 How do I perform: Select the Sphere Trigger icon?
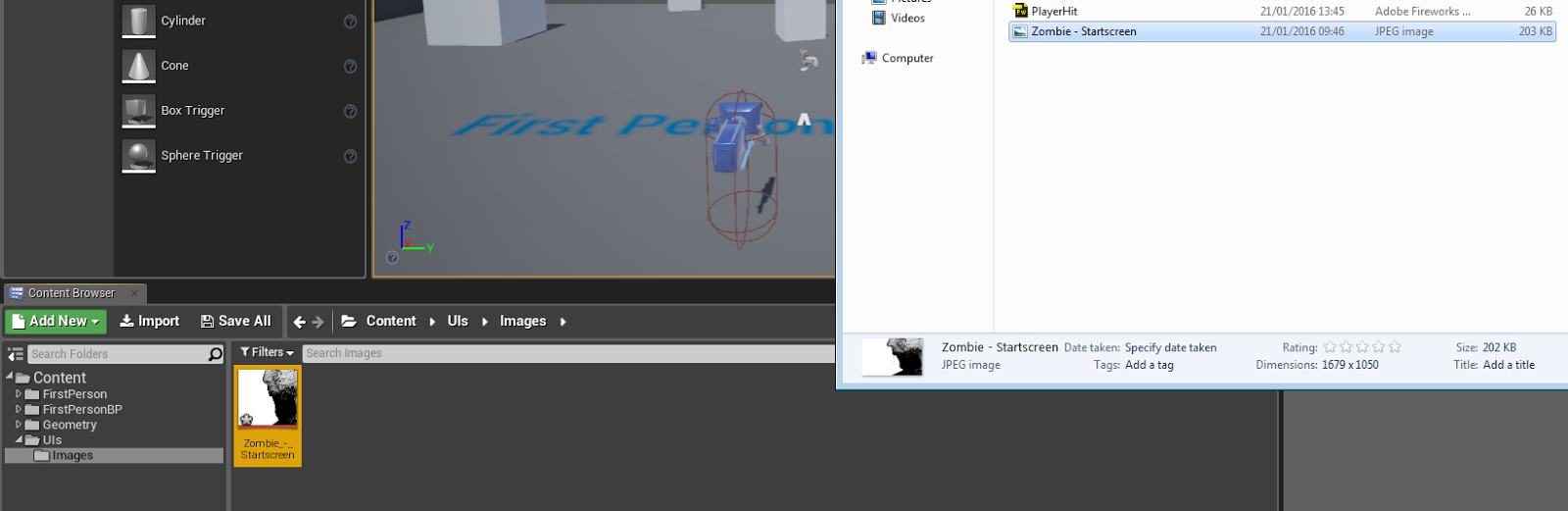(x=139, y=156)
